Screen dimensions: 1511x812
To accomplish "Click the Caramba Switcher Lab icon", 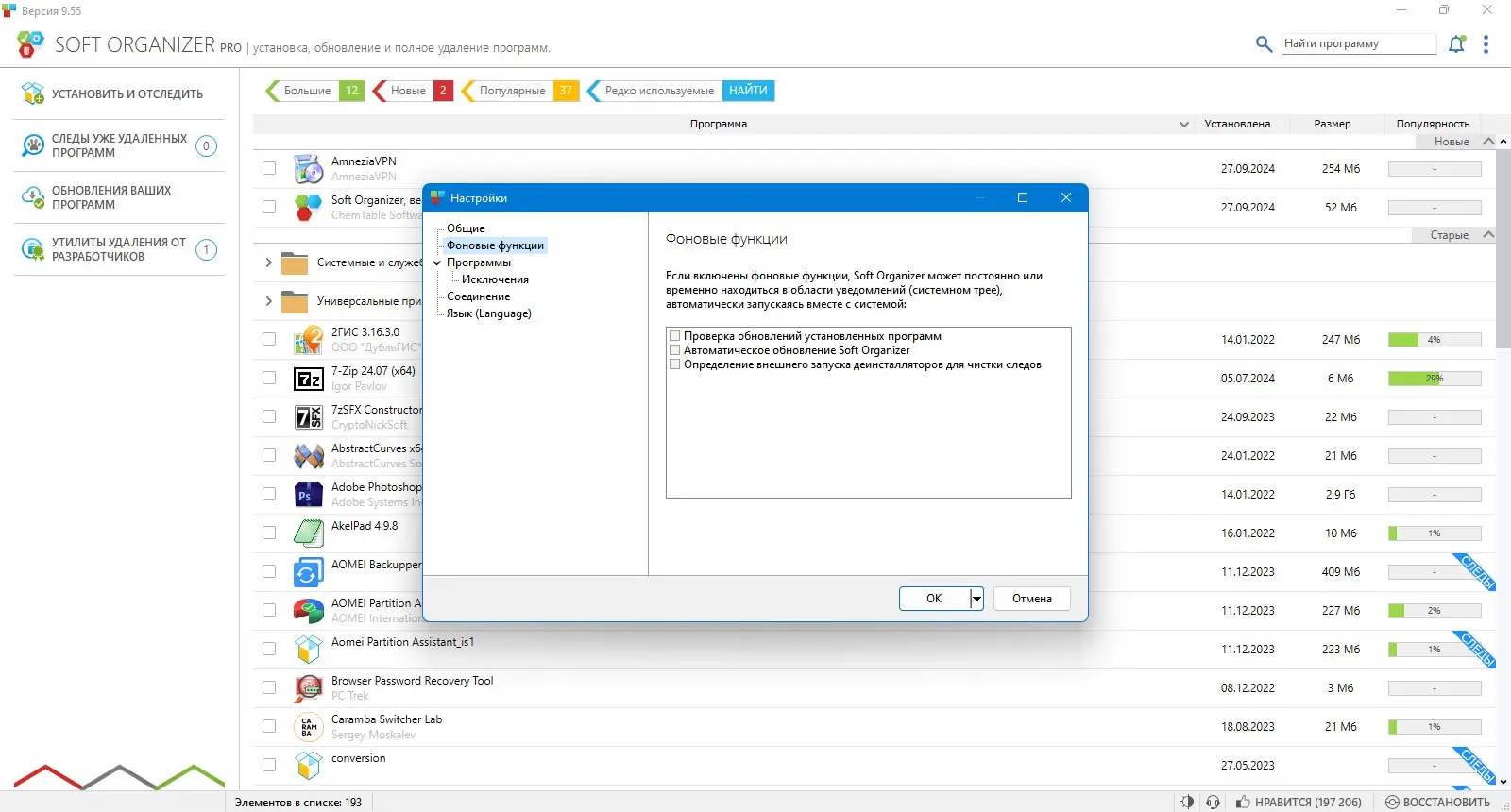I will point(309,727).
